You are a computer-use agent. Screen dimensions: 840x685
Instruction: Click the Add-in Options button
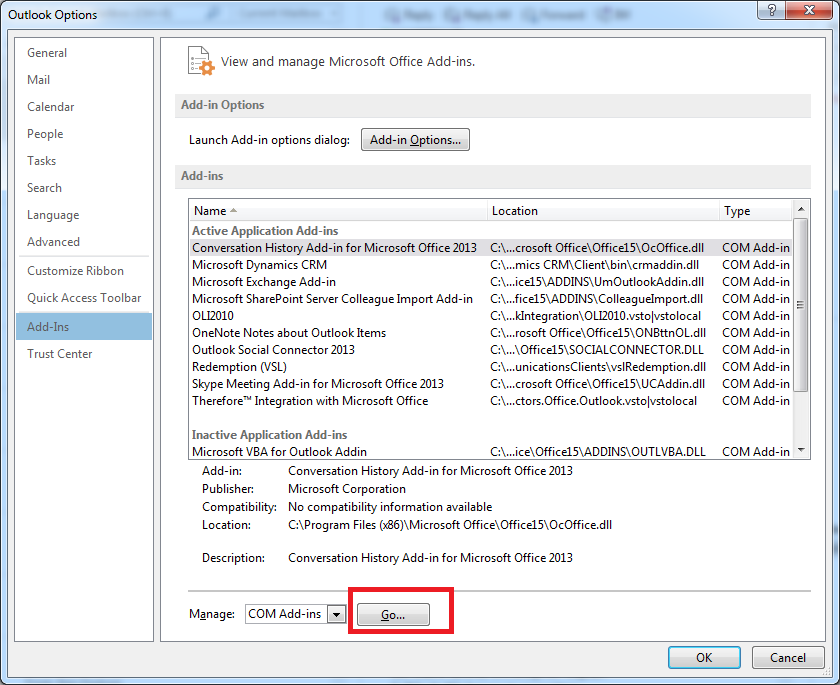(x=415, y=139)
